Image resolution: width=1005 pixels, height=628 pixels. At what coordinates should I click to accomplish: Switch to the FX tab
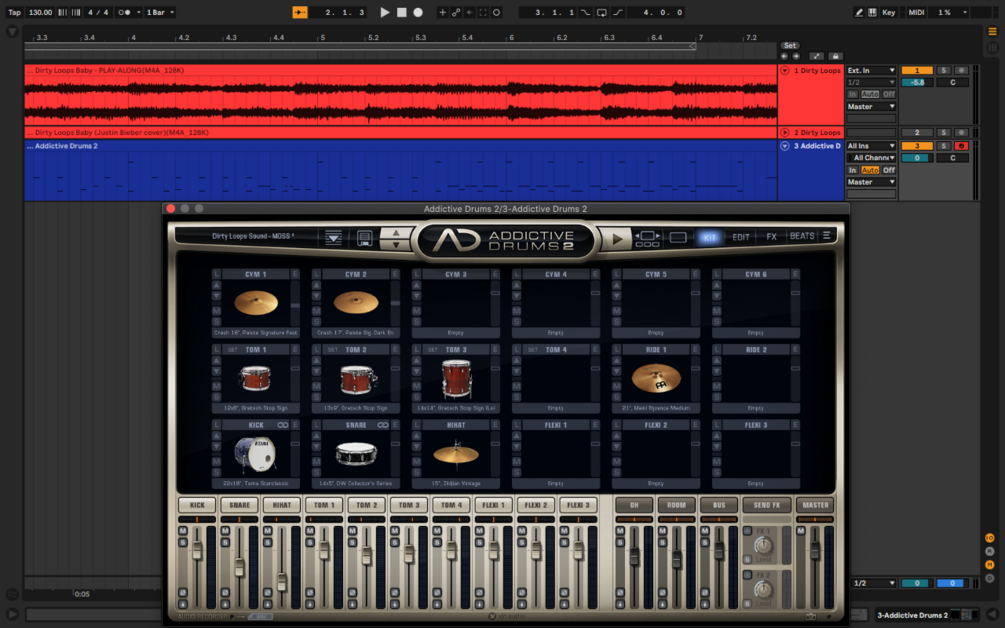pos(772,237)
